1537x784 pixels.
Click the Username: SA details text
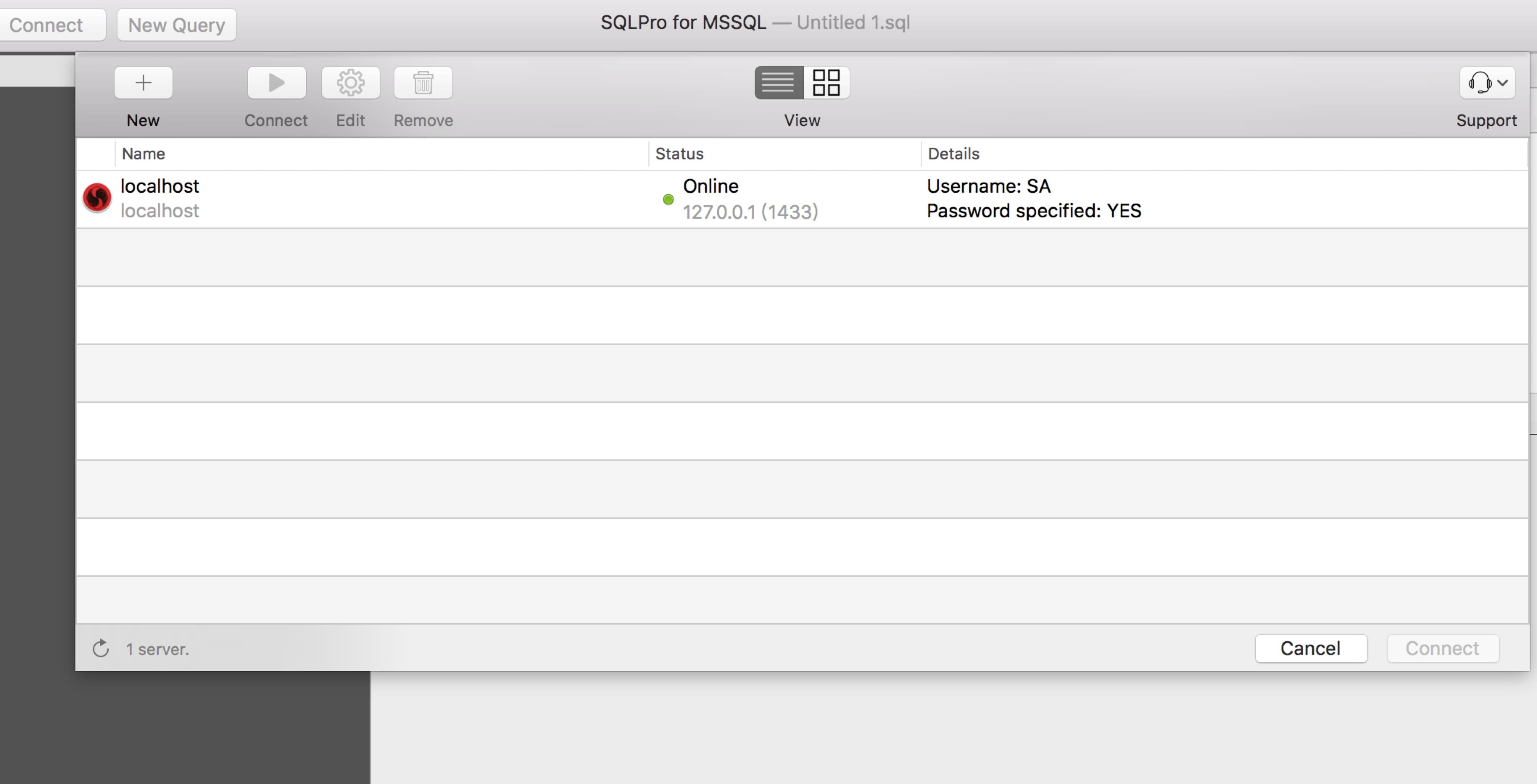988,187
